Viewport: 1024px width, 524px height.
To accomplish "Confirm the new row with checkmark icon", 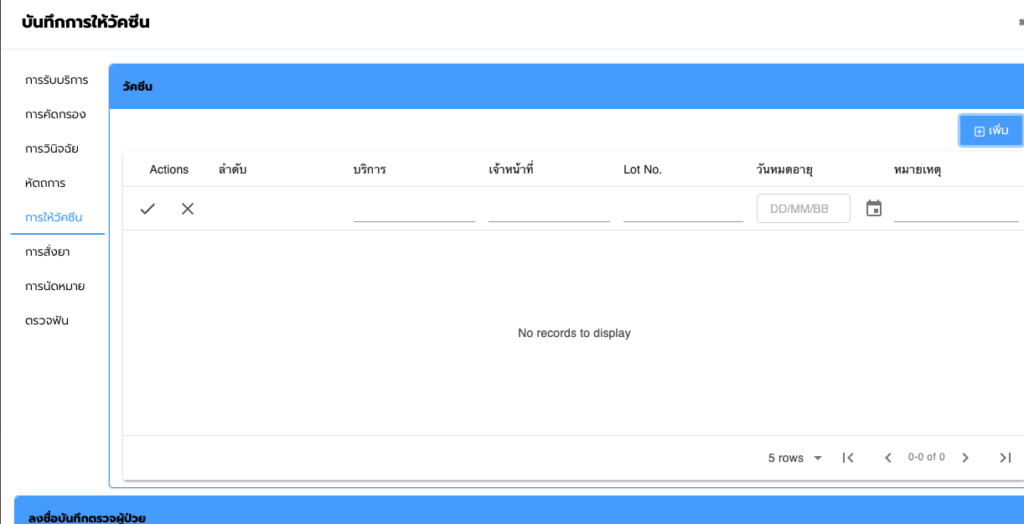I will (x=148, y=209).
